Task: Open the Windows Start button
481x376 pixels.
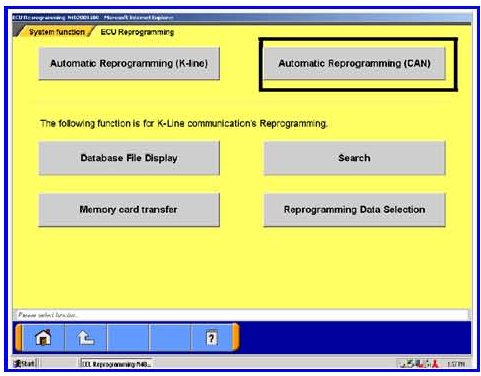Action: point(24,363)
